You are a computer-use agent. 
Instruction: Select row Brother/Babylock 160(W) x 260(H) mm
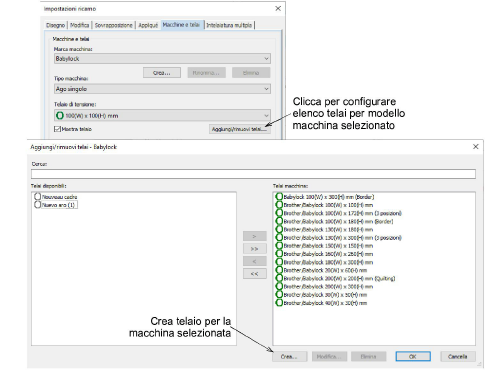[x=324, y=254]
